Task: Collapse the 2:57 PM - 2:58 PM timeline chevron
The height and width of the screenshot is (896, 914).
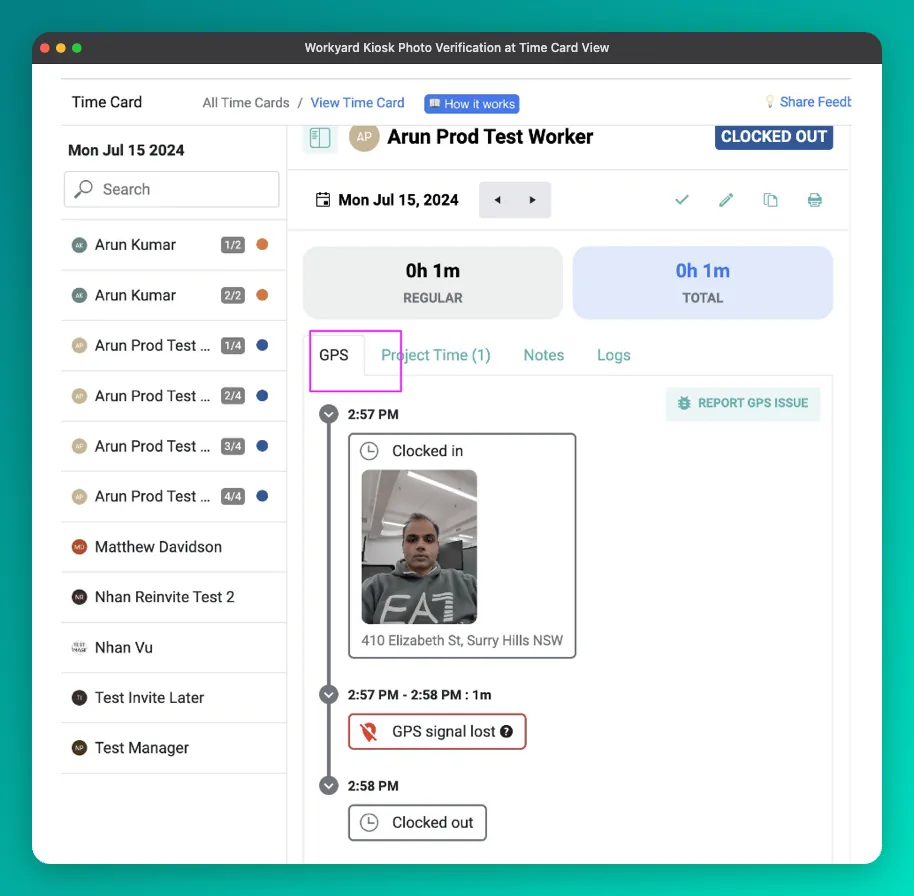Action: [x=329, y=694]
